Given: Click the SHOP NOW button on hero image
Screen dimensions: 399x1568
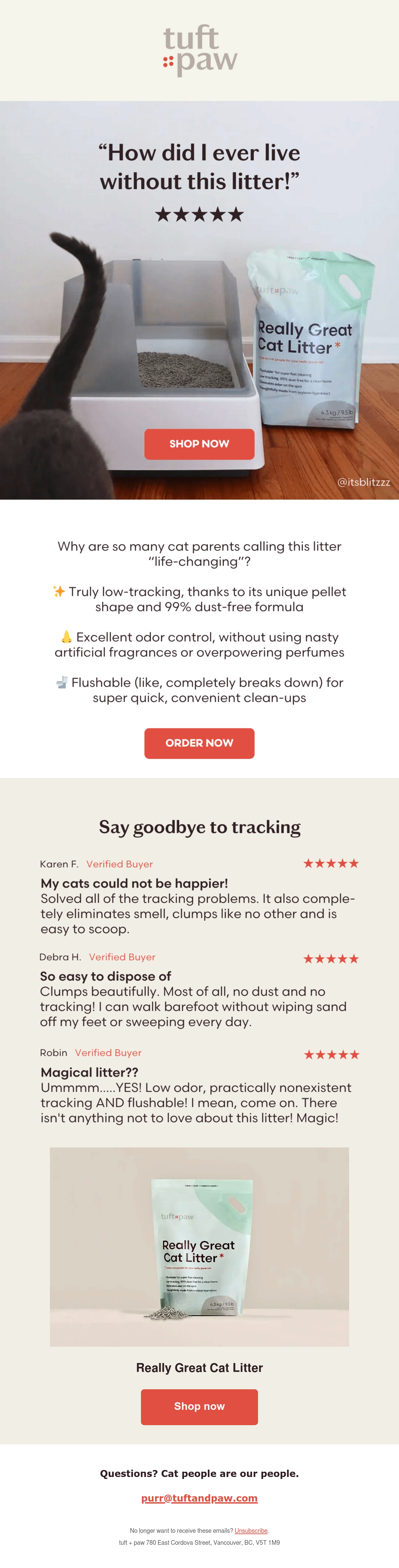Looking at the screenshot, I should 199,444.
